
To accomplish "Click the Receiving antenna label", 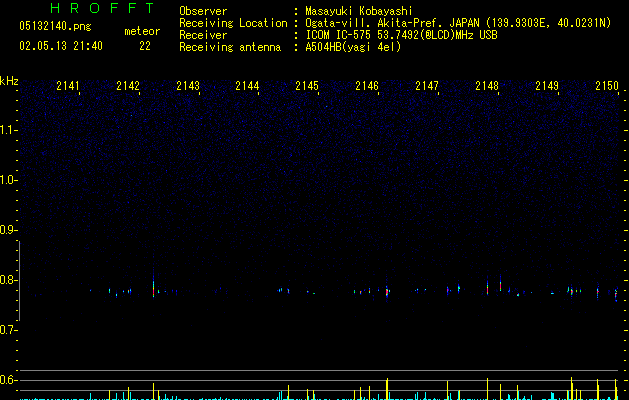I will 230,47.
